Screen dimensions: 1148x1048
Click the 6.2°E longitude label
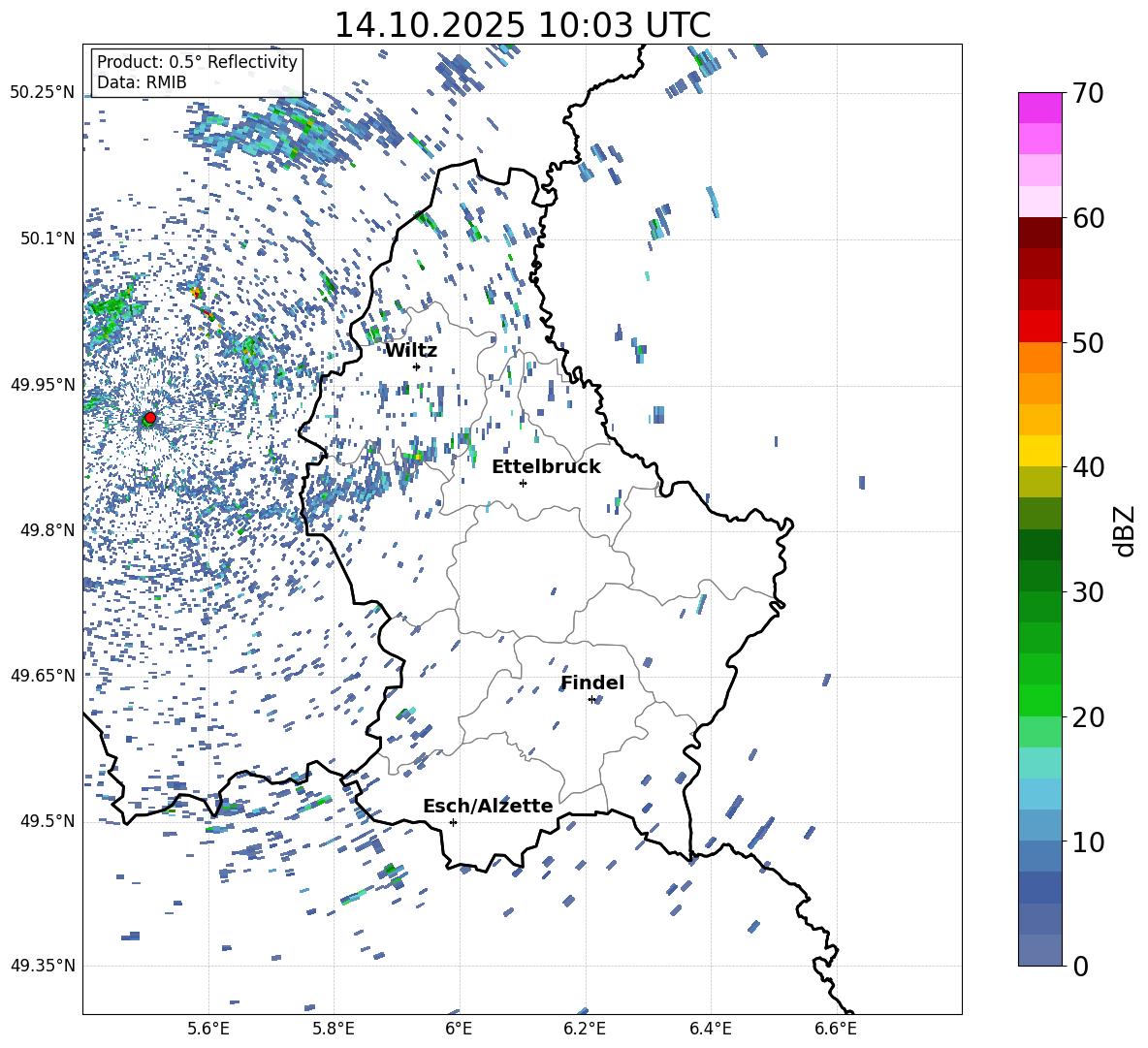(x=585, y=1029)
